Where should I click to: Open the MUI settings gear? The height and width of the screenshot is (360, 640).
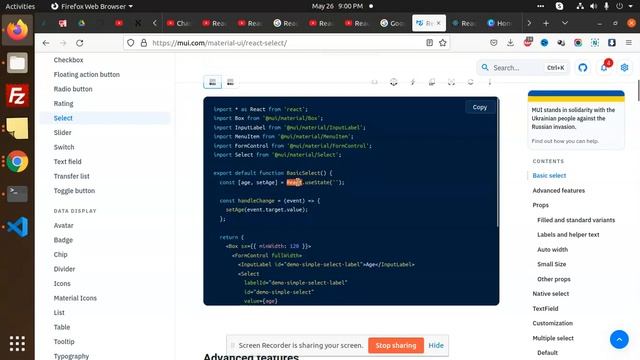click(624, 68)
